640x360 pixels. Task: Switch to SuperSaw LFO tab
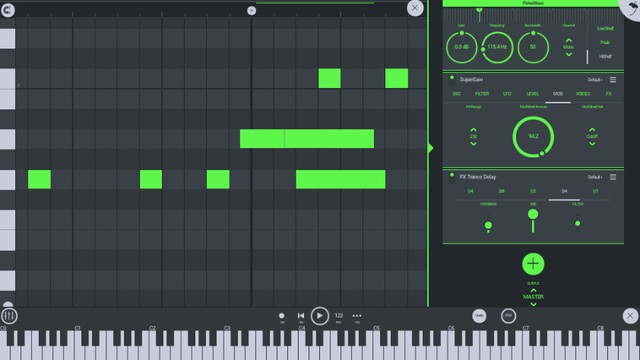pos(507,94)
